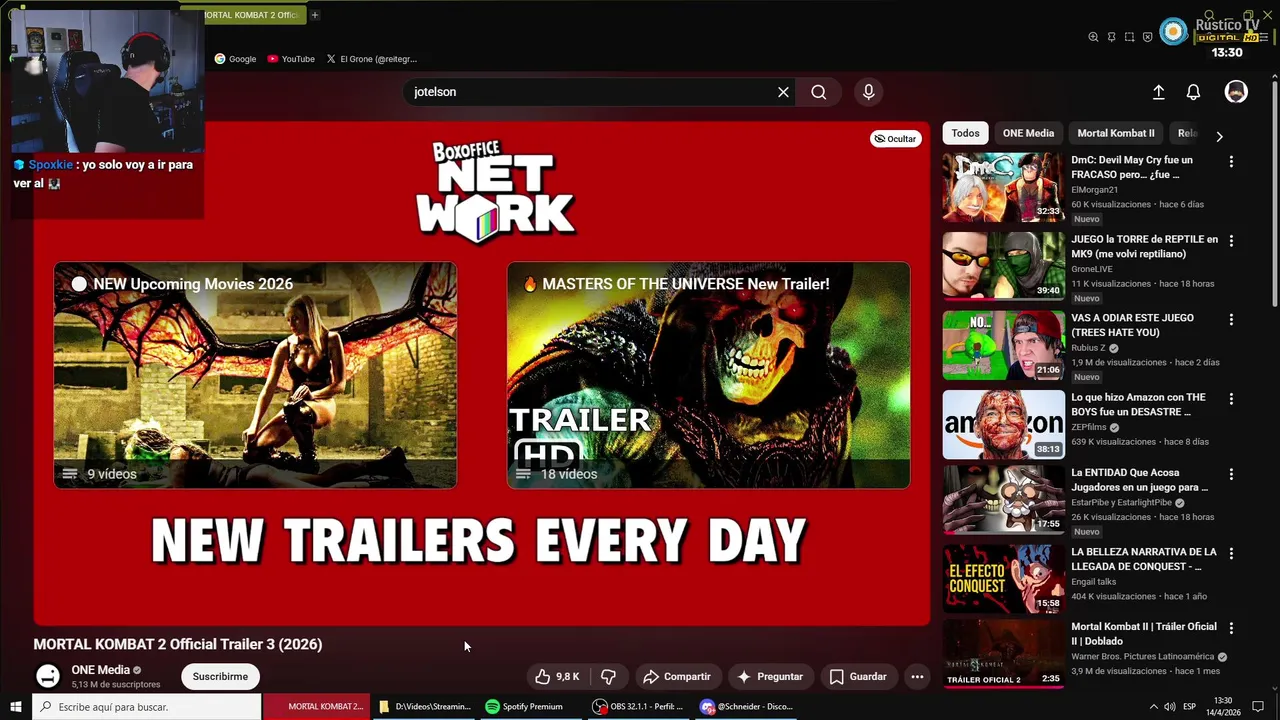Open the DmC Devil May Cry video thumbnail
Image resolution: width=1280 pixels, height=720 pixels.
tap(1003, 187)
